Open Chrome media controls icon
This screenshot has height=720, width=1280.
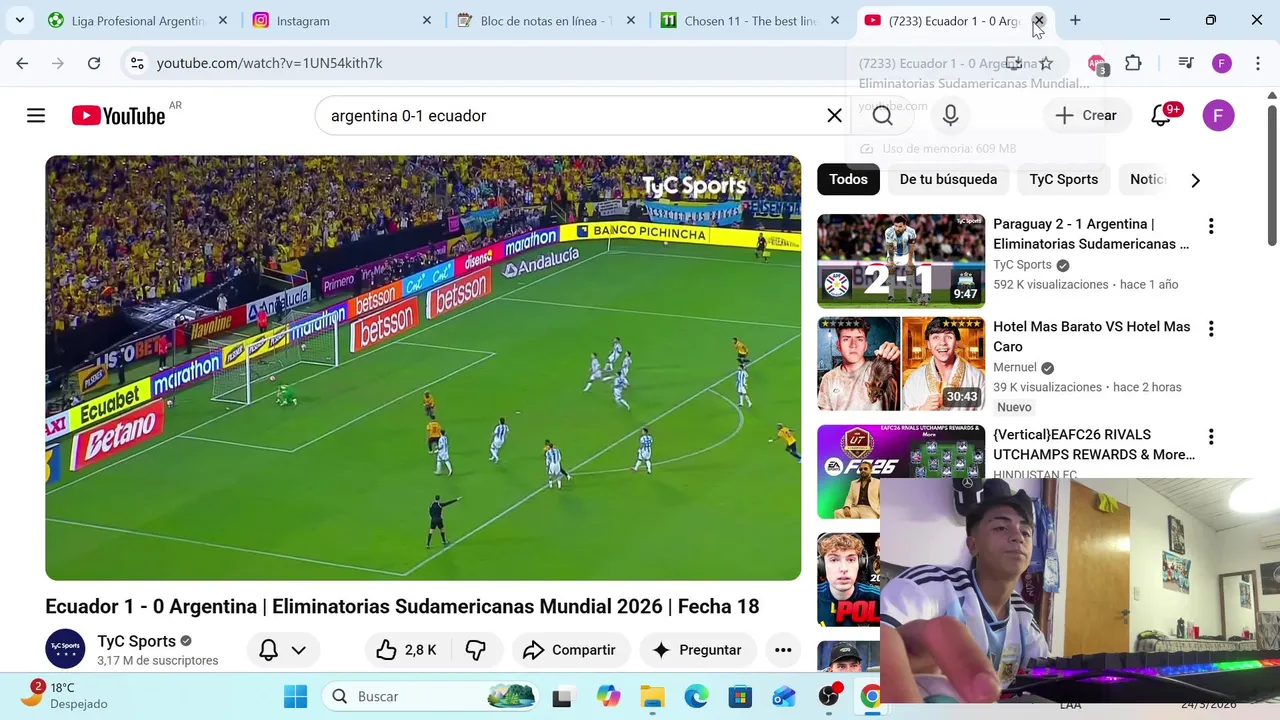[x=1186, y=63]
